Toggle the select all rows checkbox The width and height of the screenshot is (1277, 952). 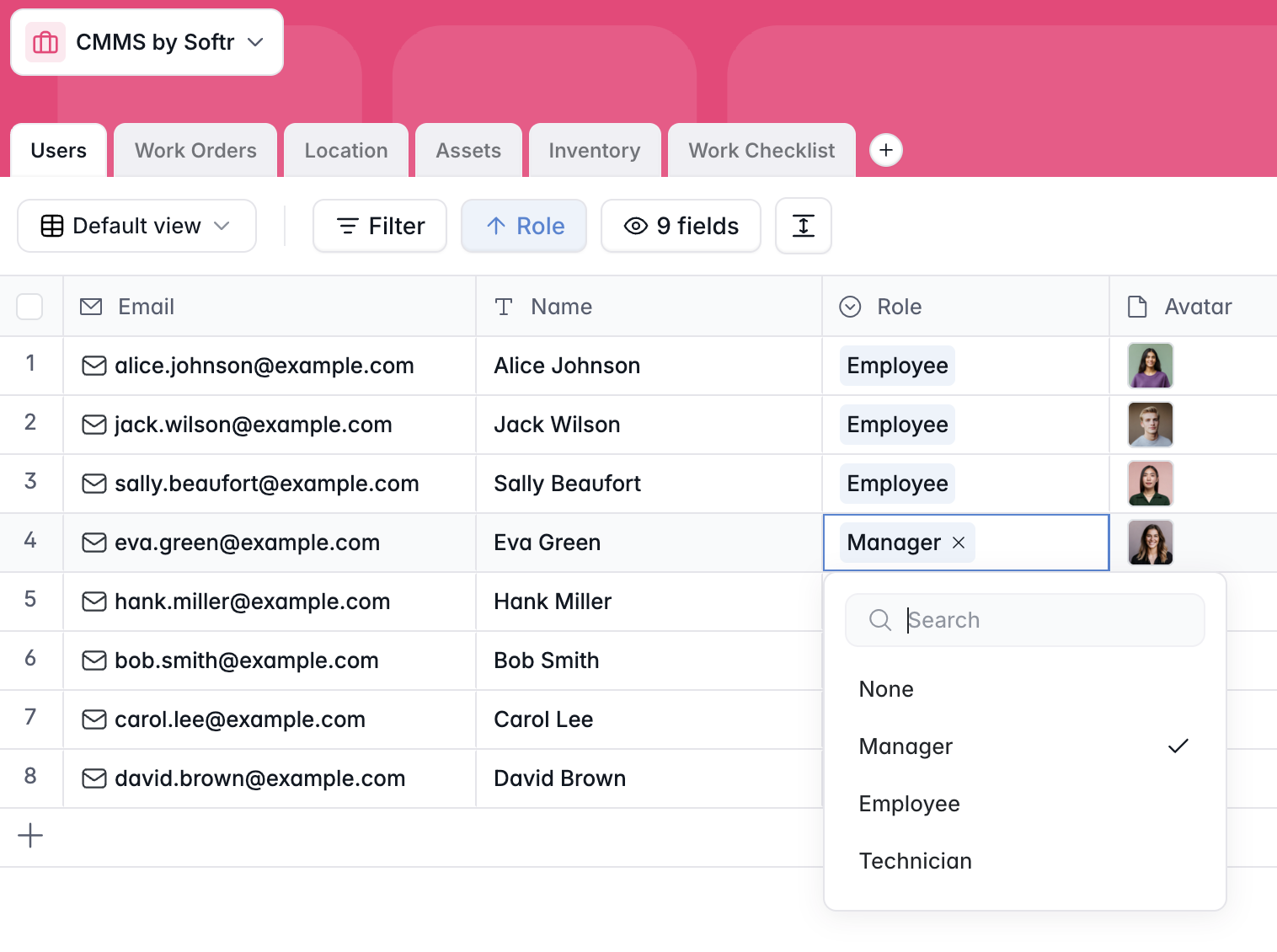pyautogui.click(x=29, y=307)
